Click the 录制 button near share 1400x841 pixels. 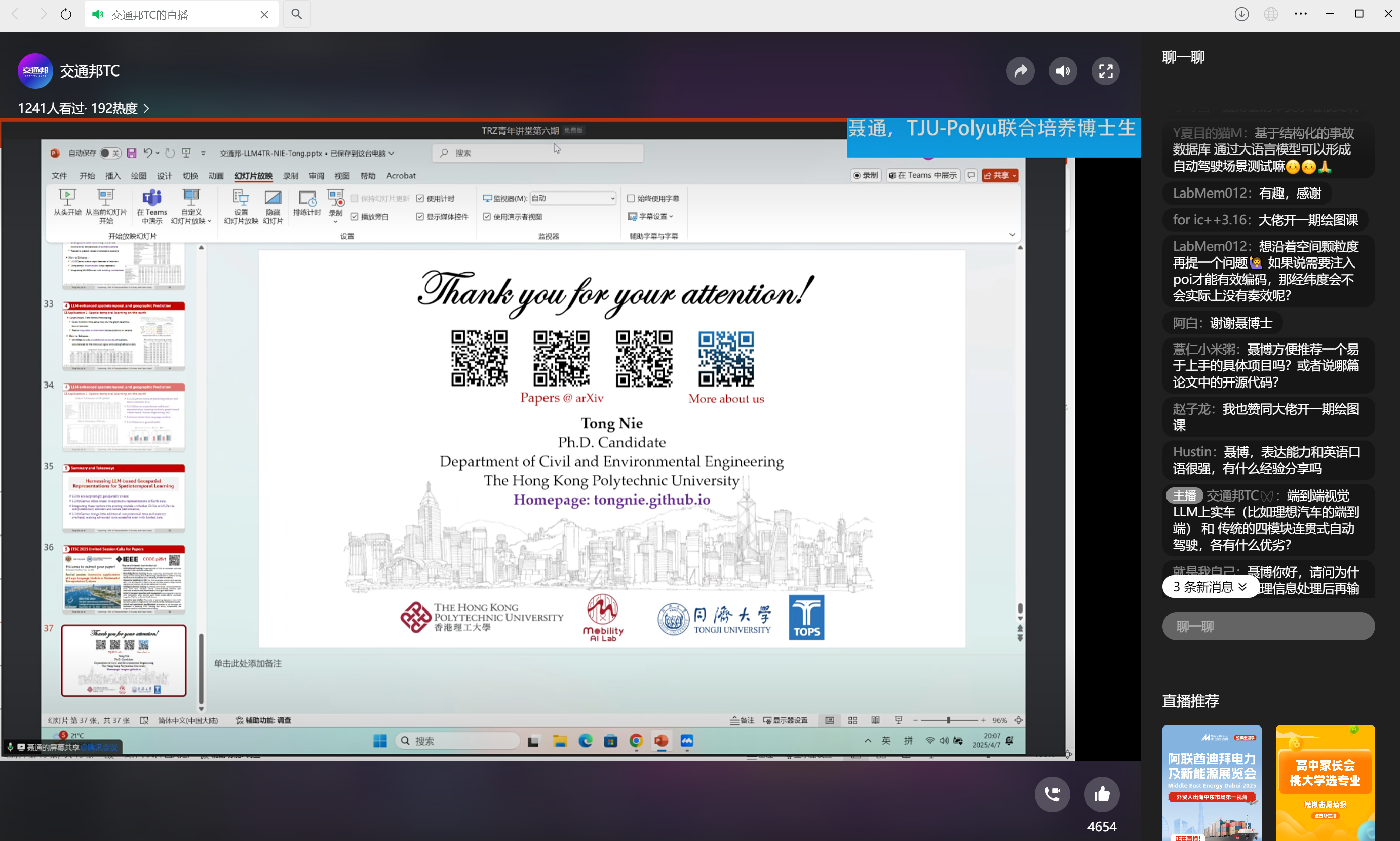(x=866, y=176)
